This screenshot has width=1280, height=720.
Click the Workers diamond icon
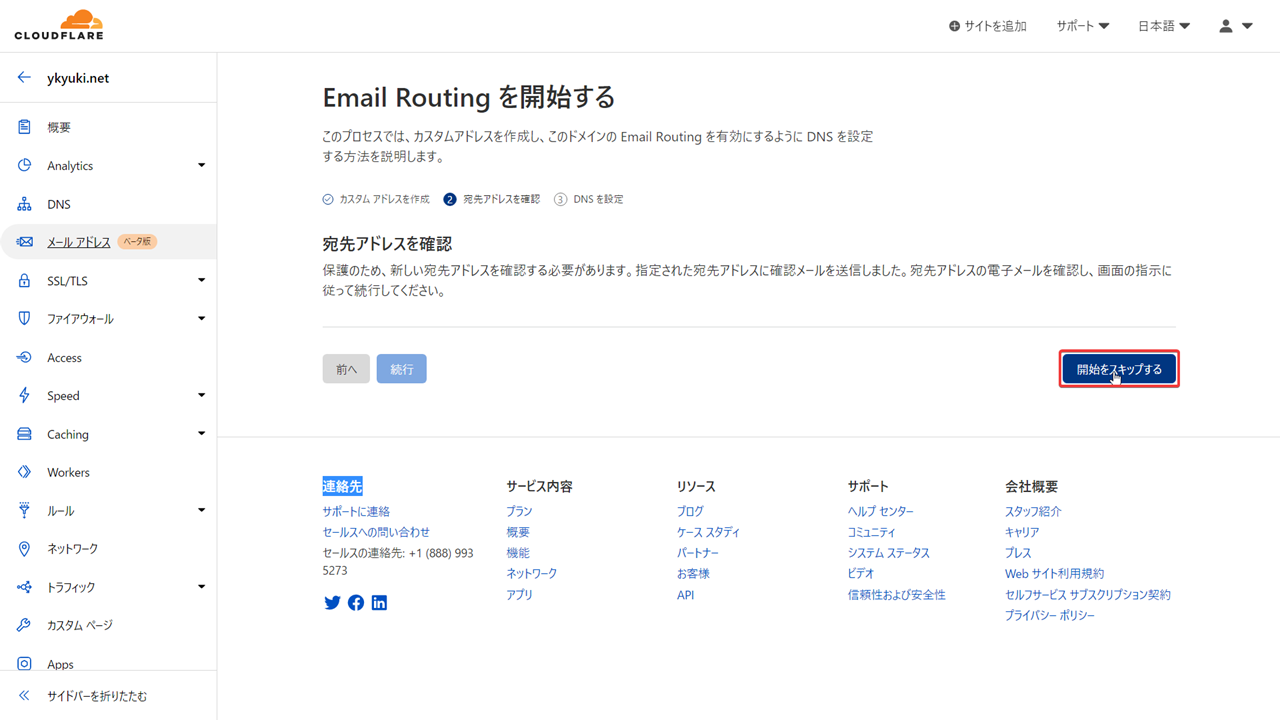(24, 472)
